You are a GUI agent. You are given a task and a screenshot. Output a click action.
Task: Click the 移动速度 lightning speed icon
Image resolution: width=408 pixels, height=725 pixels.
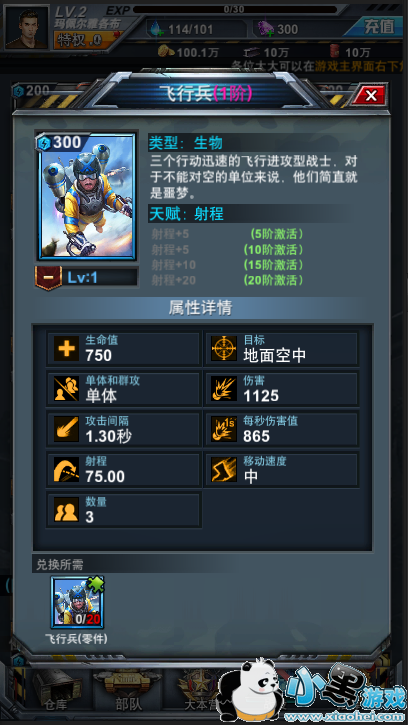(224, 469)
